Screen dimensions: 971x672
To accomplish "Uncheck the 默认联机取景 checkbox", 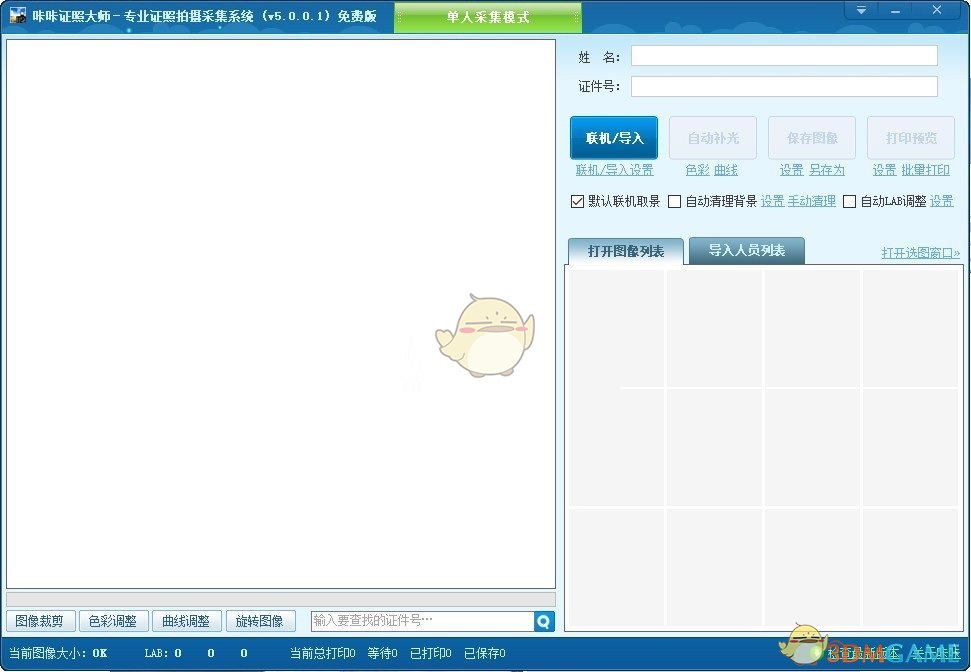I will point(577,201).
